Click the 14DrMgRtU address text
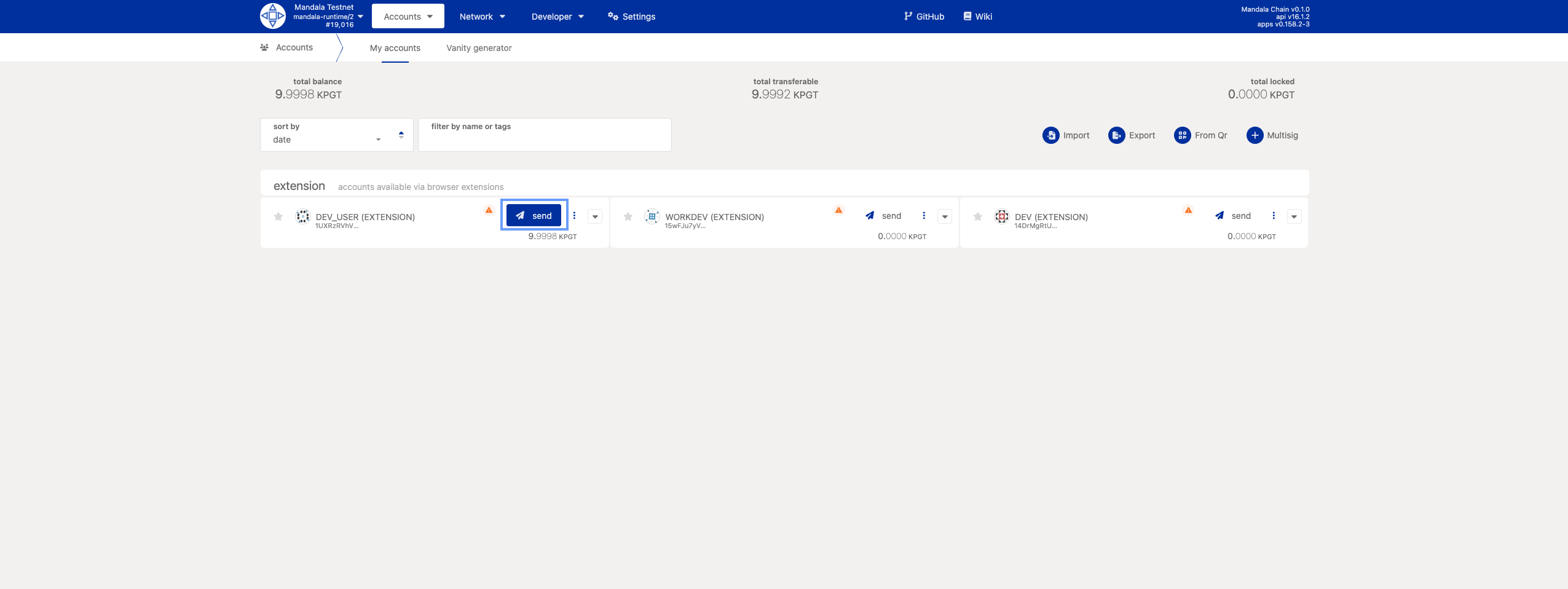Screen dimensions: 1568x589 1036,226
